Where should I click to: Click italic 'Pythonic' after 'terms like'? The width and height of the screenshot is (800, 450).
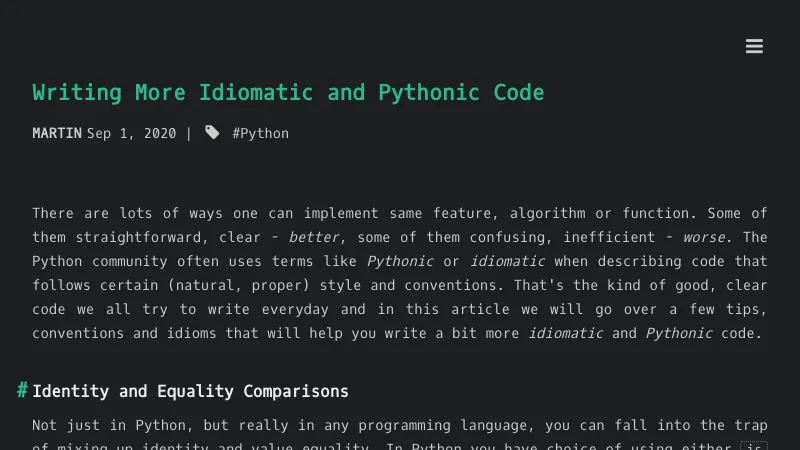pos(400,261)
